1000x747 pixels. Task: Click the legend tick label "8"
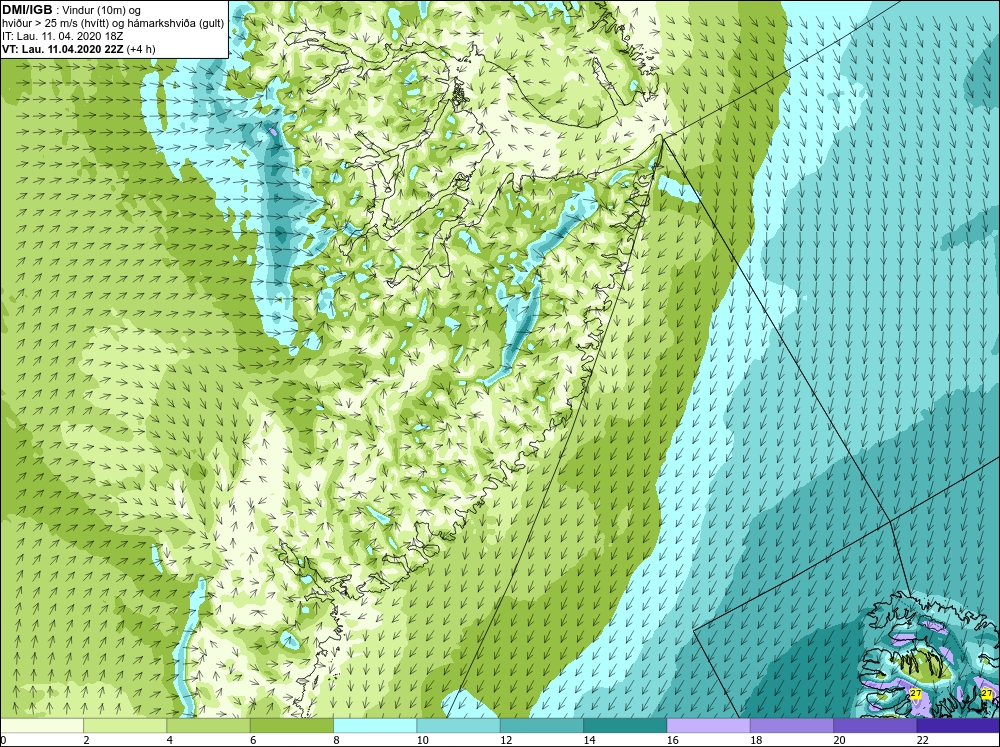click(x=336, y=740)
